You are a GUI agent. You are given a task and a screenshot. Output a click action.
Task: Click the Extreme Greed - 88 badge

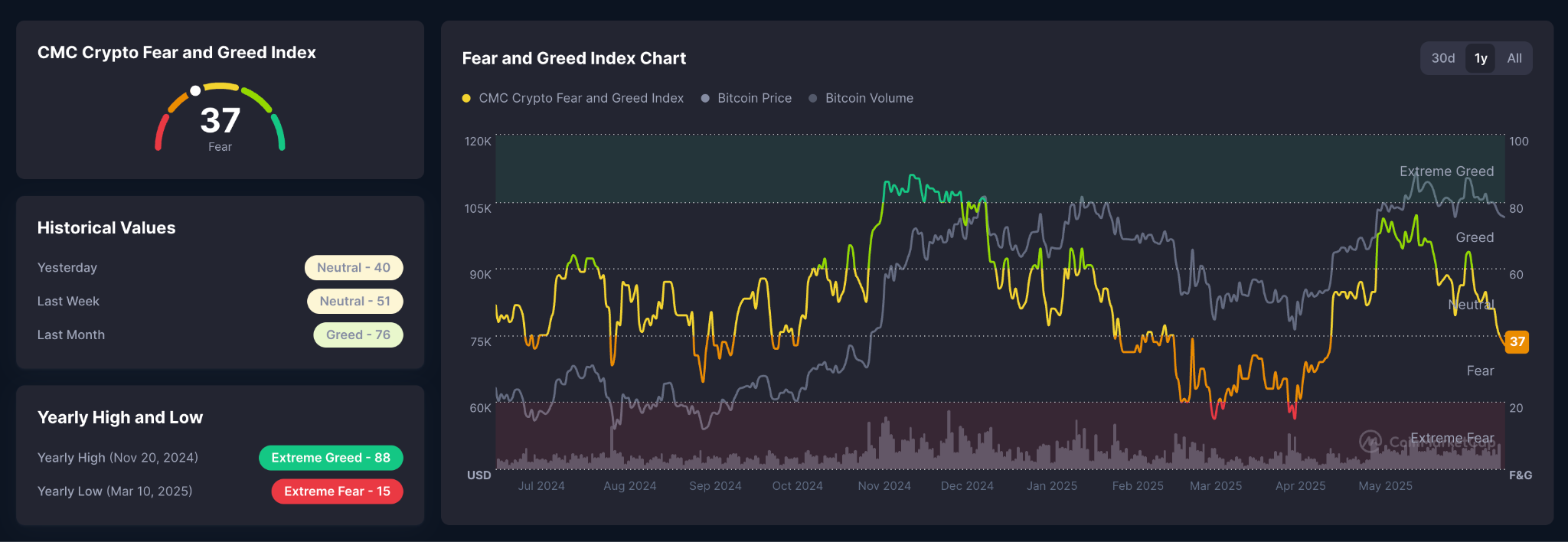(x=331, y=457)
